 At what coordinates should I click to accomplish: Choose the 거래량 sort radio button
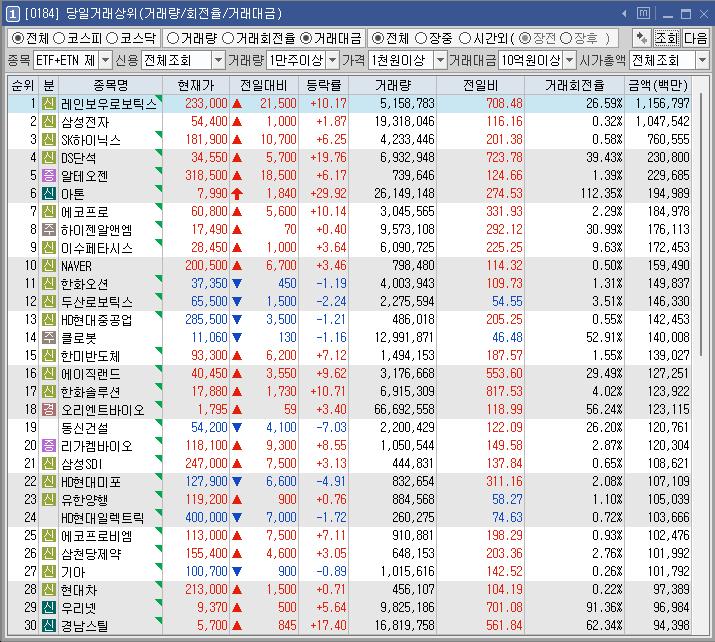tap(173, 38)
